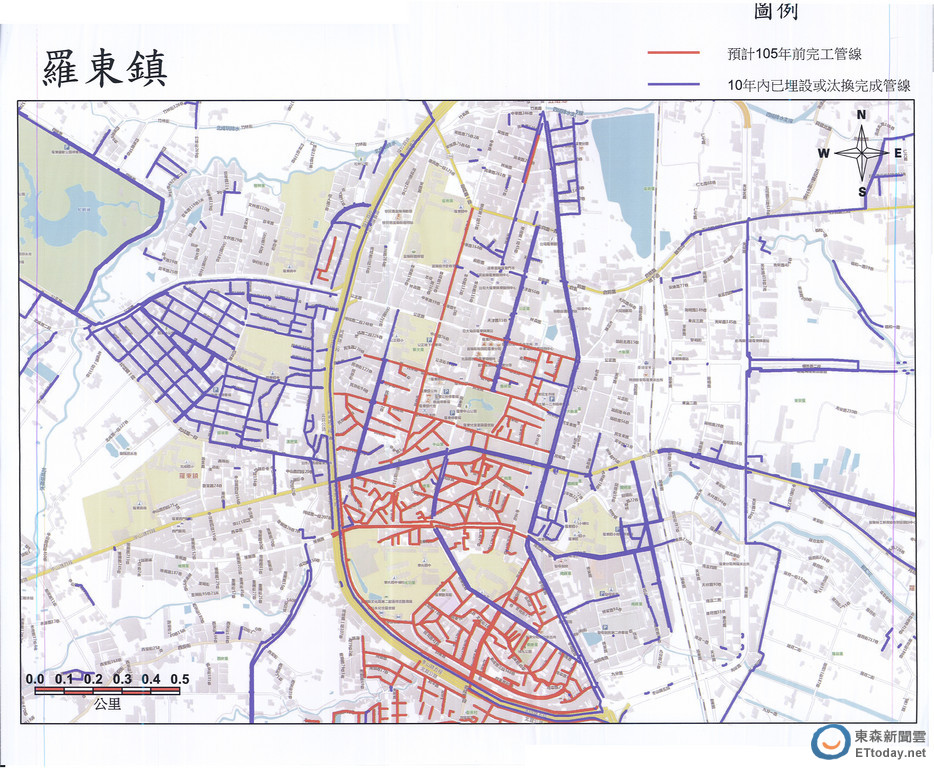The image size is (934, 768).
Task: Click the lake inside the large western park
Action: (x=62, y=207)
